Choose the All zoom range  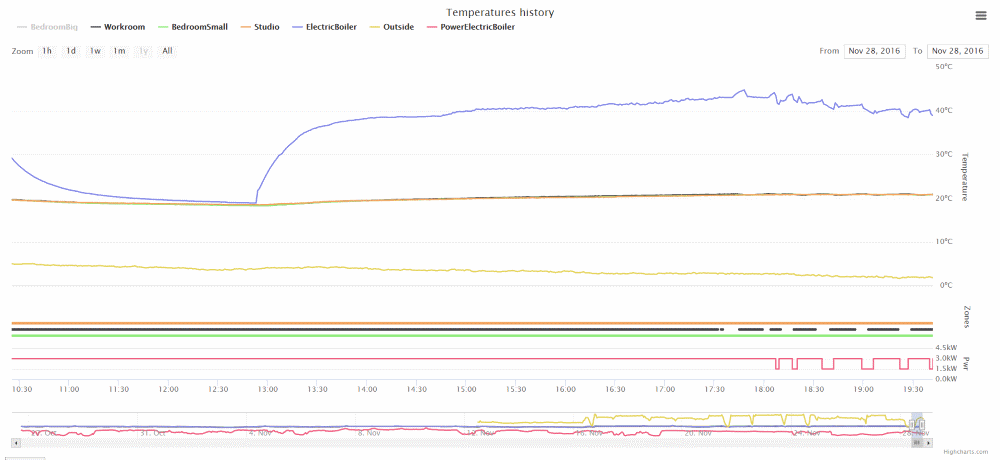coord(167,50)
